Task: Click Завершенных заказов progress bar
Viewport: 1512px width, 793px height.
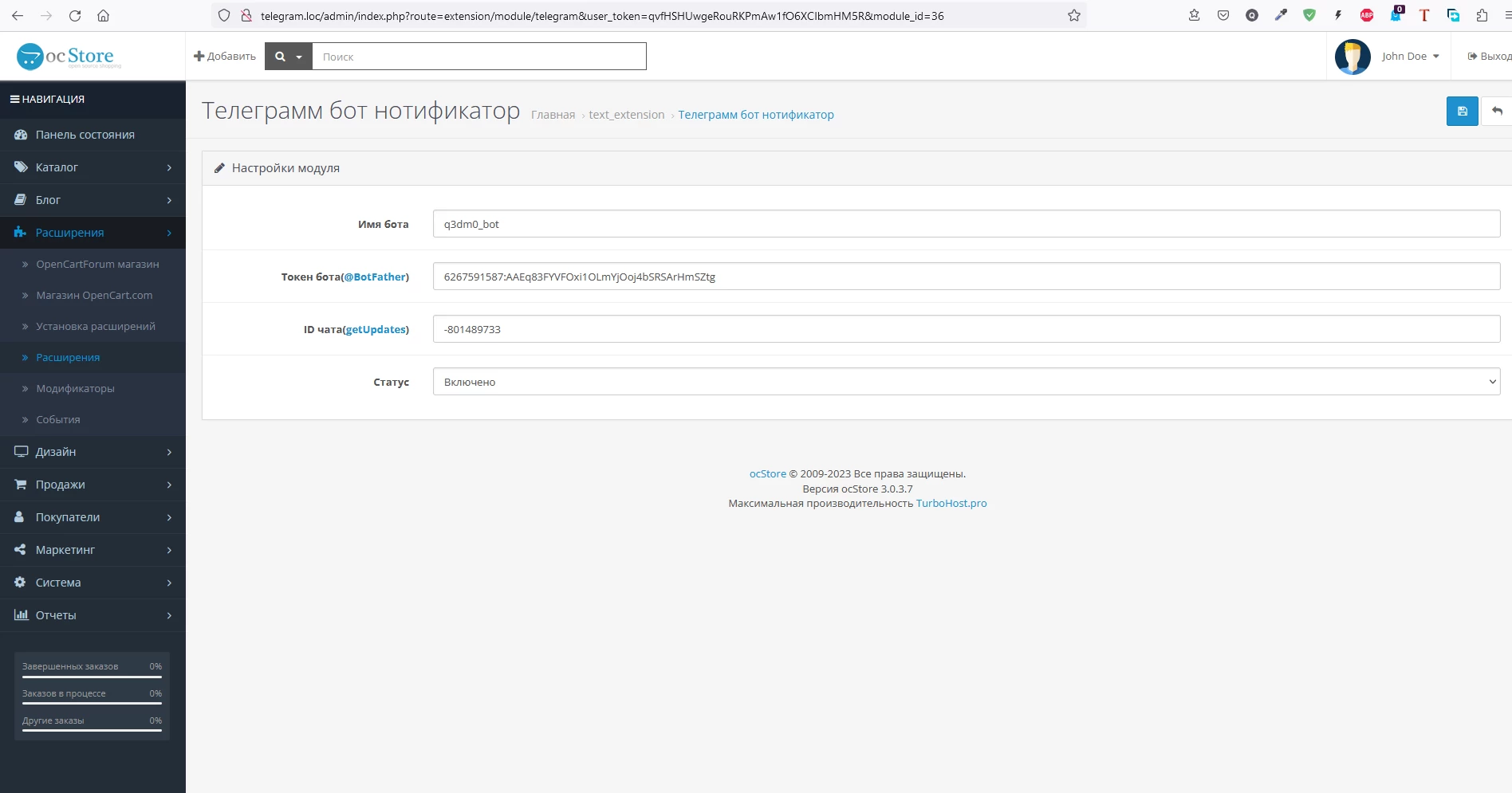Action: click(92, 677)
